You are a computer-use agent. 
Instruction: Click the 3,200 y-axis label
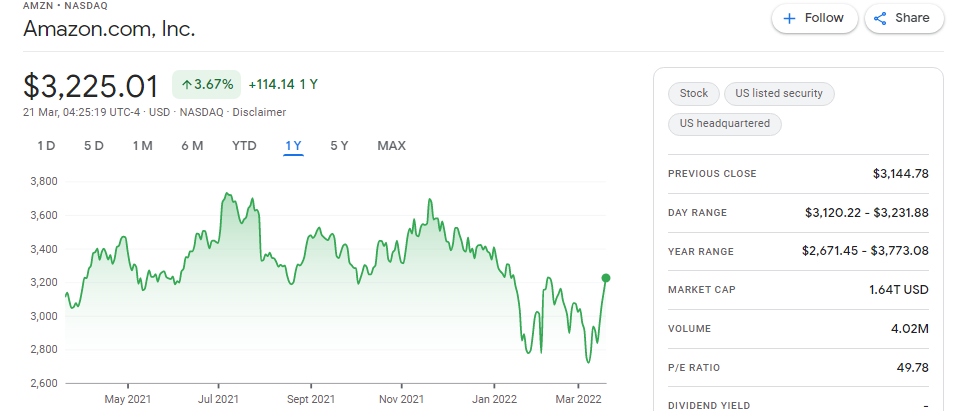point(43,283)
